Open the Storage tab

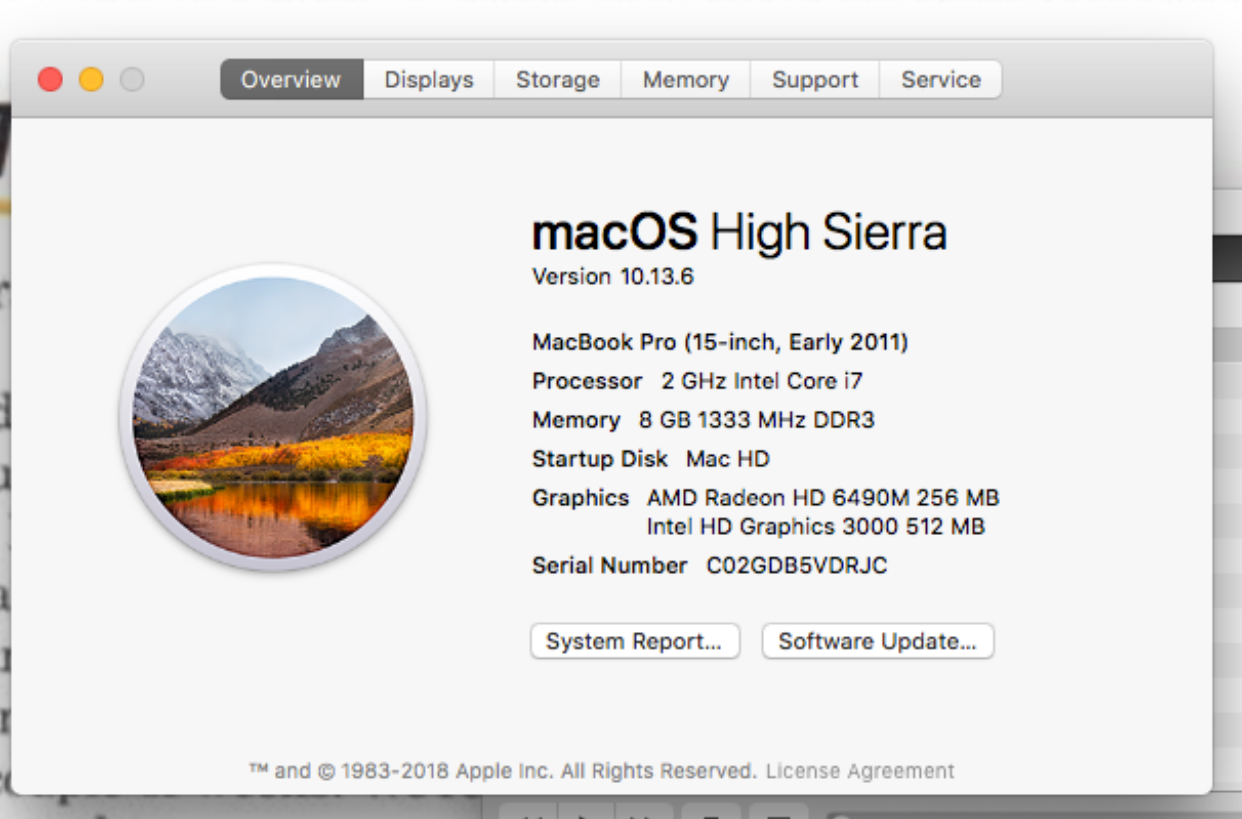point(558,80)
